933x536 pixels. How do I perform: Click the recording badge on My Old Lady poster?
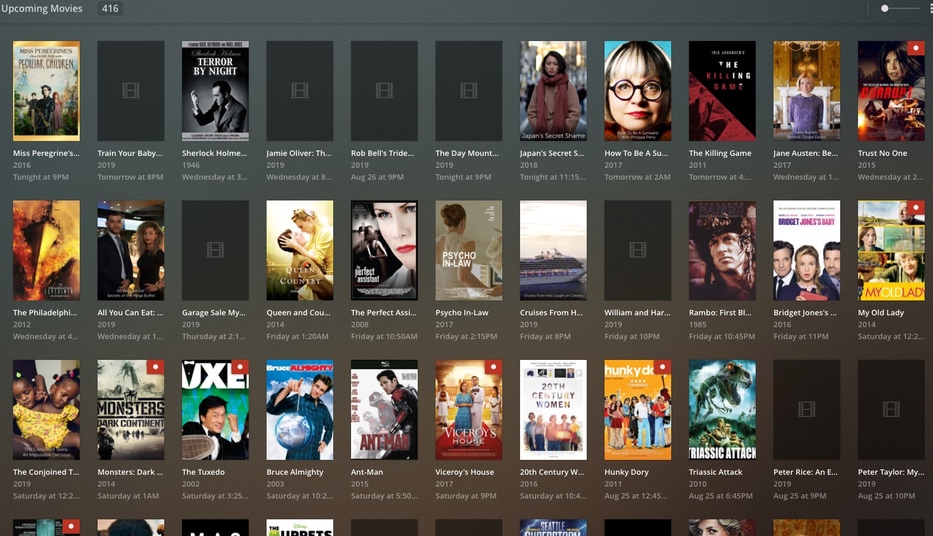916,208
